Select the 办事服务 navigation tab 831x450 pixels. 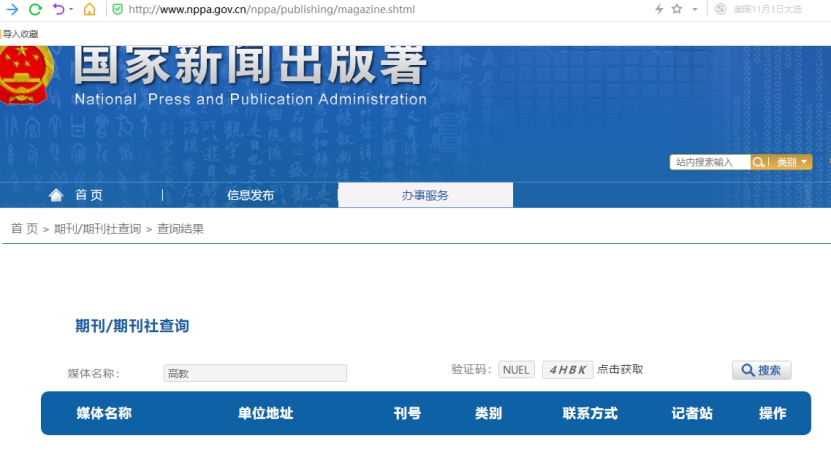coord(425,195)
